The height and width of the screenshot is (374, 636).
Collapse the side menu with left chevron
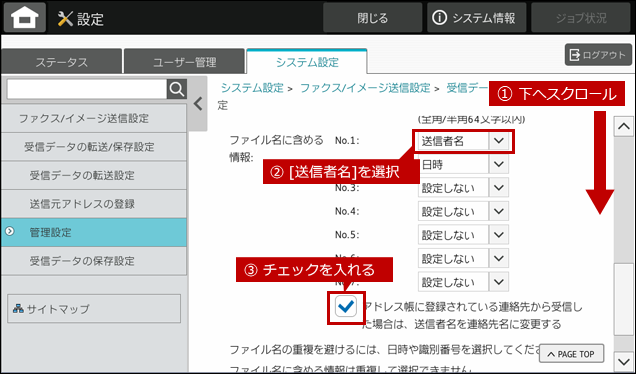point(198,104)
